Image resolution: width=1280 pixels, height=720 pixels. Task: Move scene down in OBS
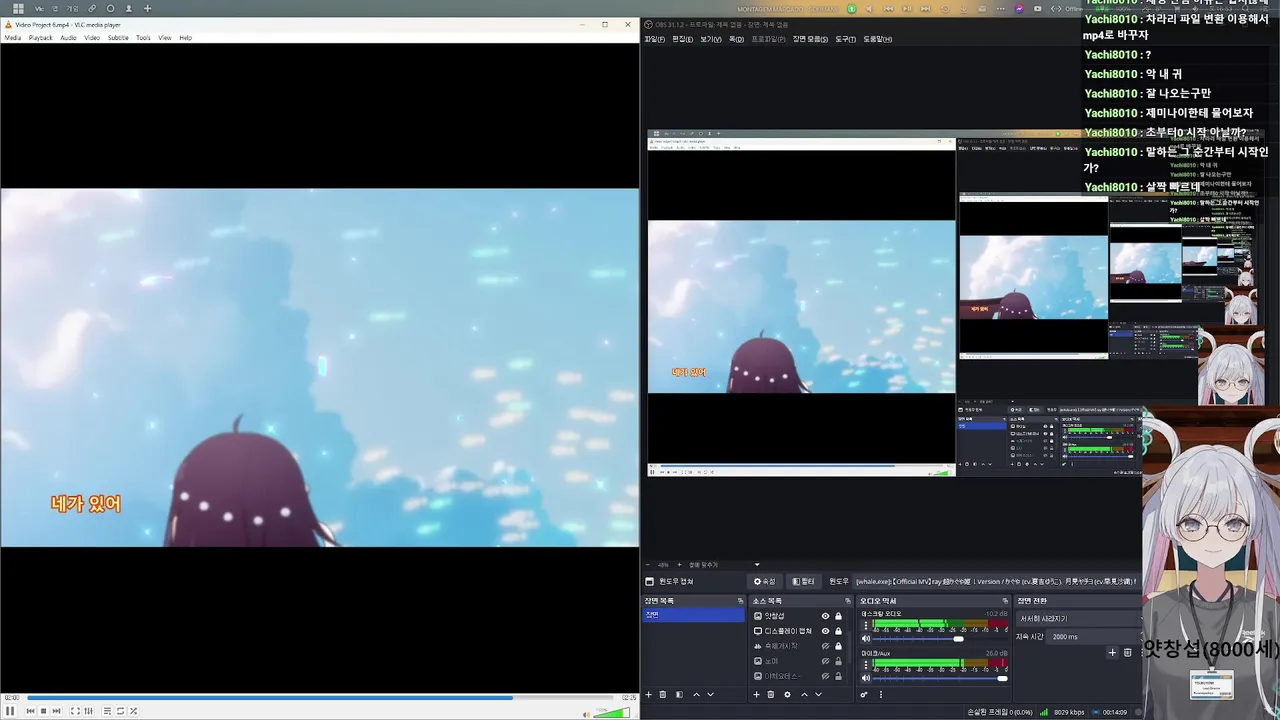click(x=710, y=695)
